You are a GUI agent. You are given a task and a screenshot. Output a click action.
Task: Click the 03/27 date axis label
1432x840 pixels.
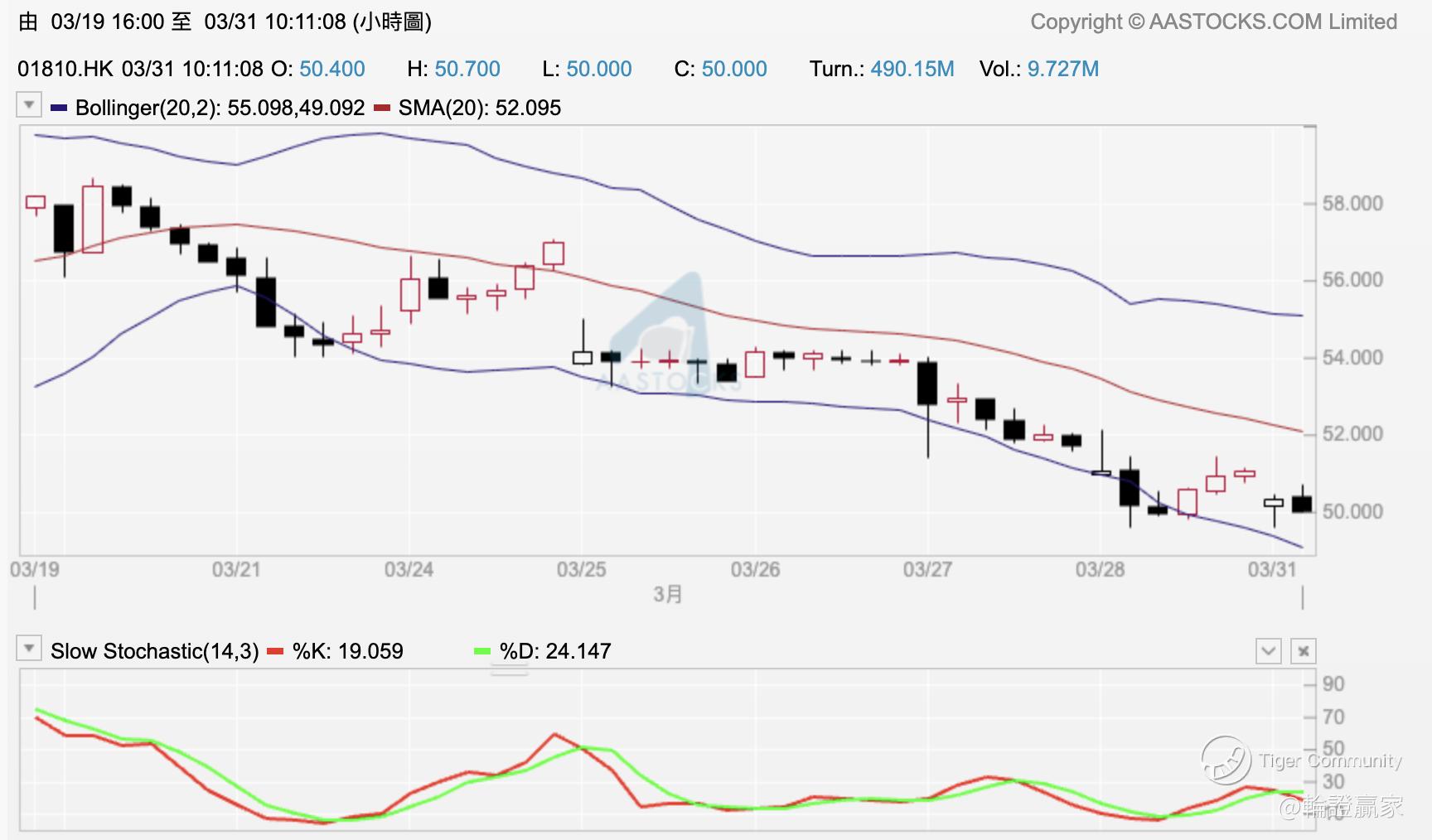point(927,570)
